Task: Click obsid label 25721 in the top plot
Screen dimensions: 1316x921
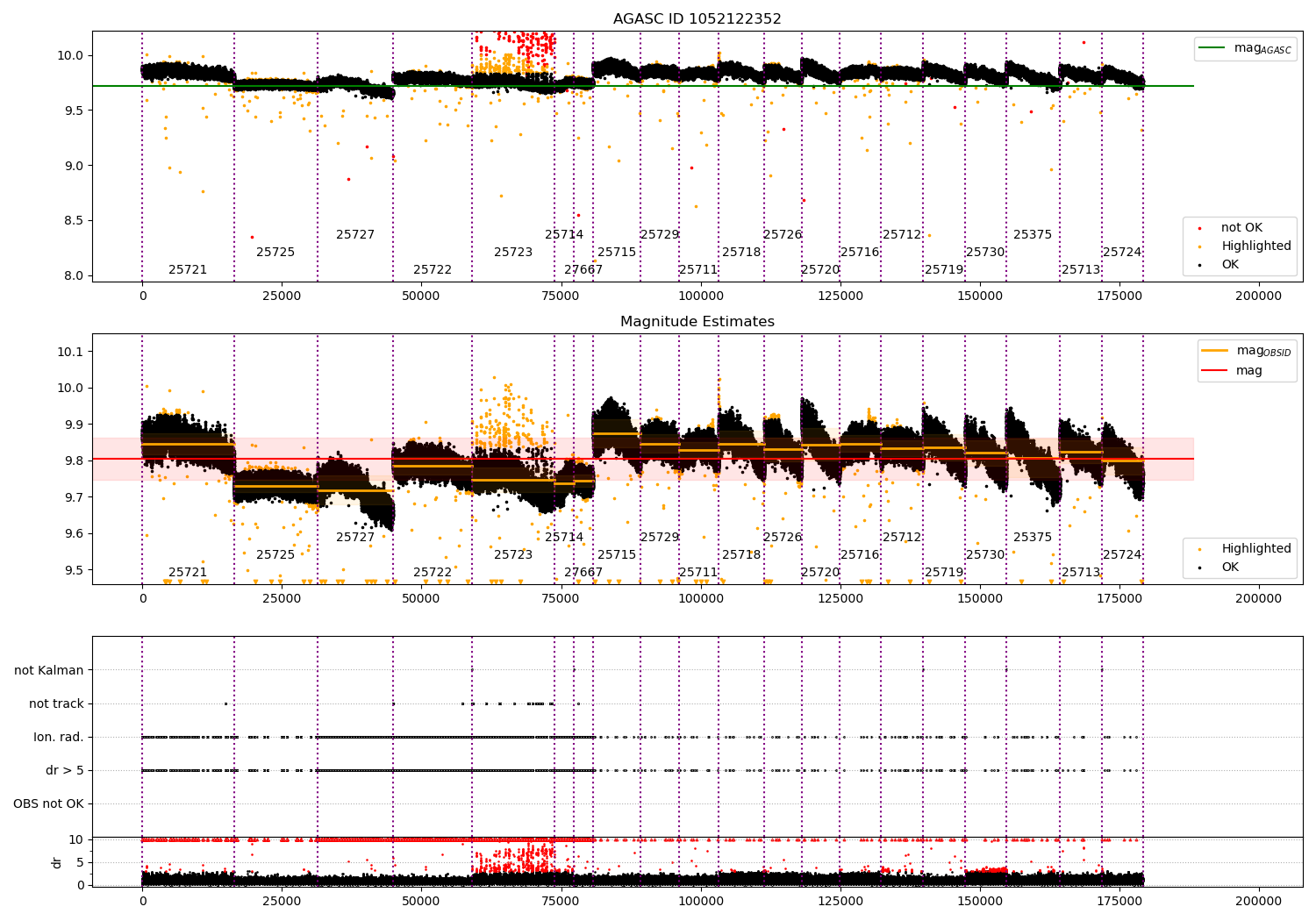Action: pos(188,270)
